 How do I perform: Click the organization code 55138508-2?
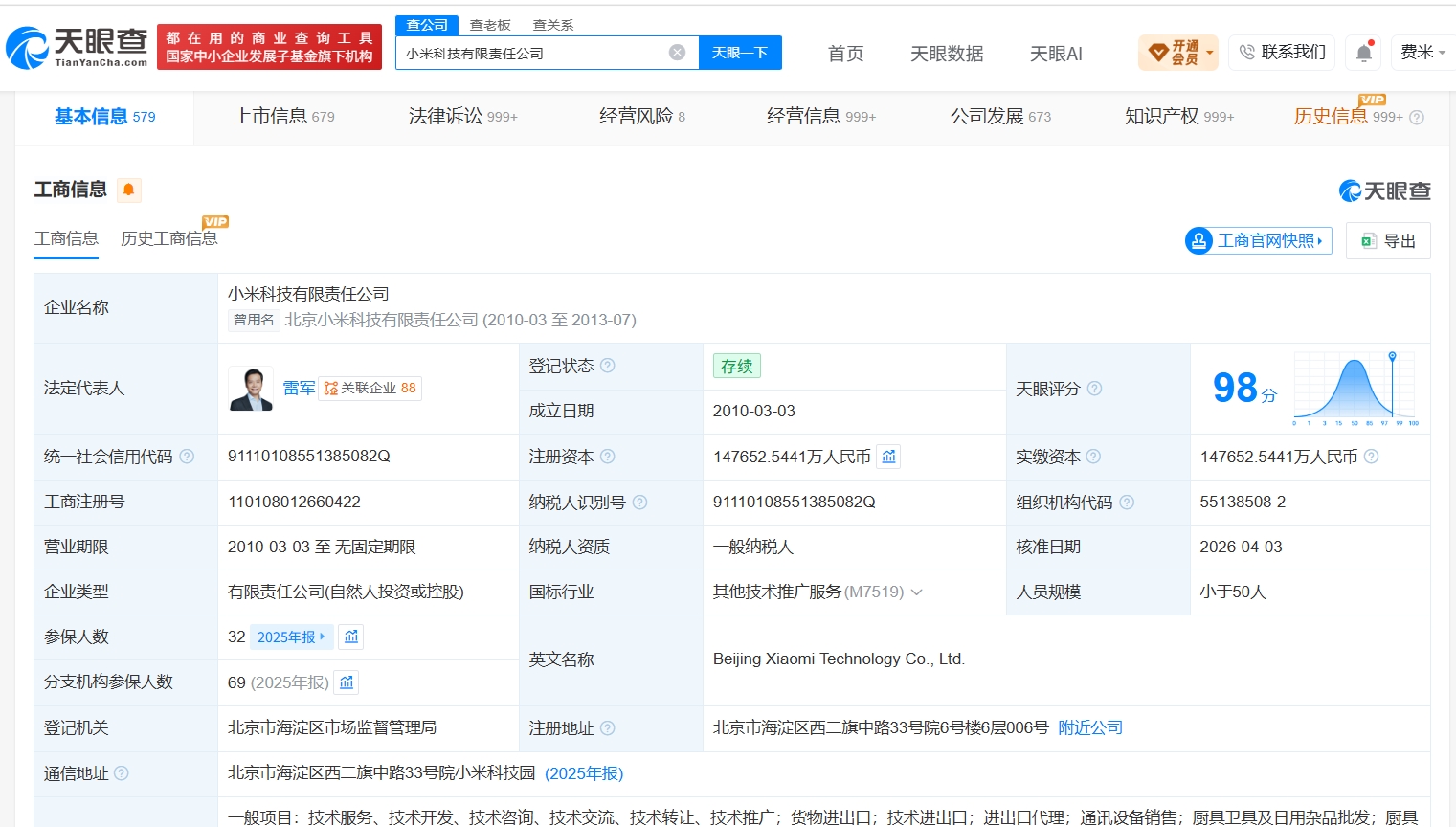[x=1243, y=502]
